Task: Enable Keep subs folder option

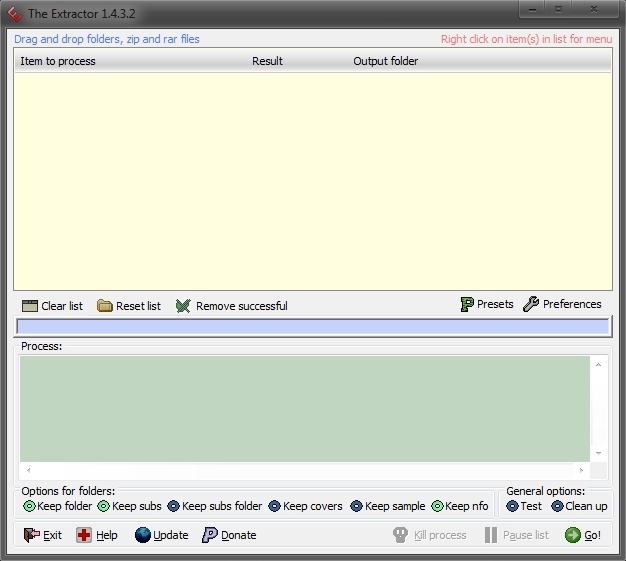Action: [x=214, y=506]
